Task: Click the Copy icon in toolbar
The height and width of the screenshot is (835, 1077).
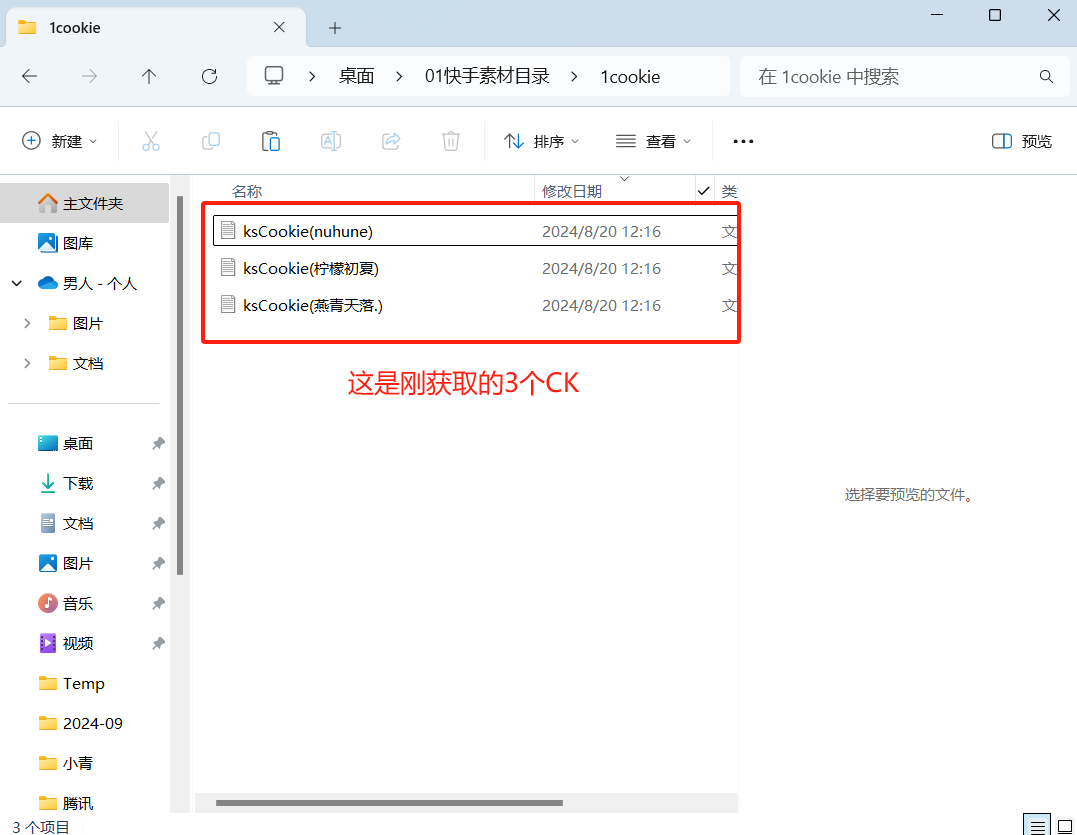Action: coord(211,141)
